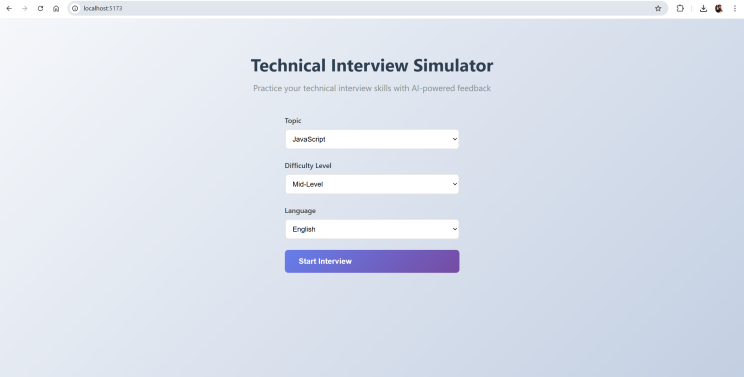
Task: Open the downloads icon in toolbar
Action: tap(703, 9)
